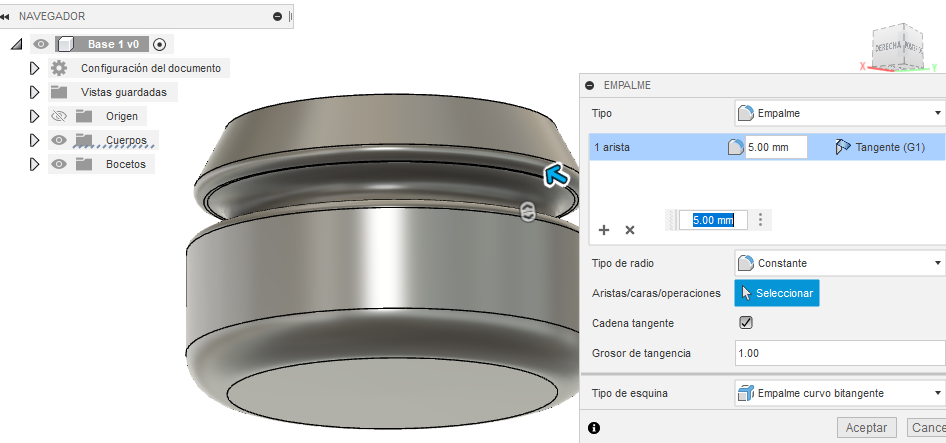The height and width of the screenshot is (443, 946).
Task: Click the info icon in Empalme dialog
Action: tap(594, 428)
